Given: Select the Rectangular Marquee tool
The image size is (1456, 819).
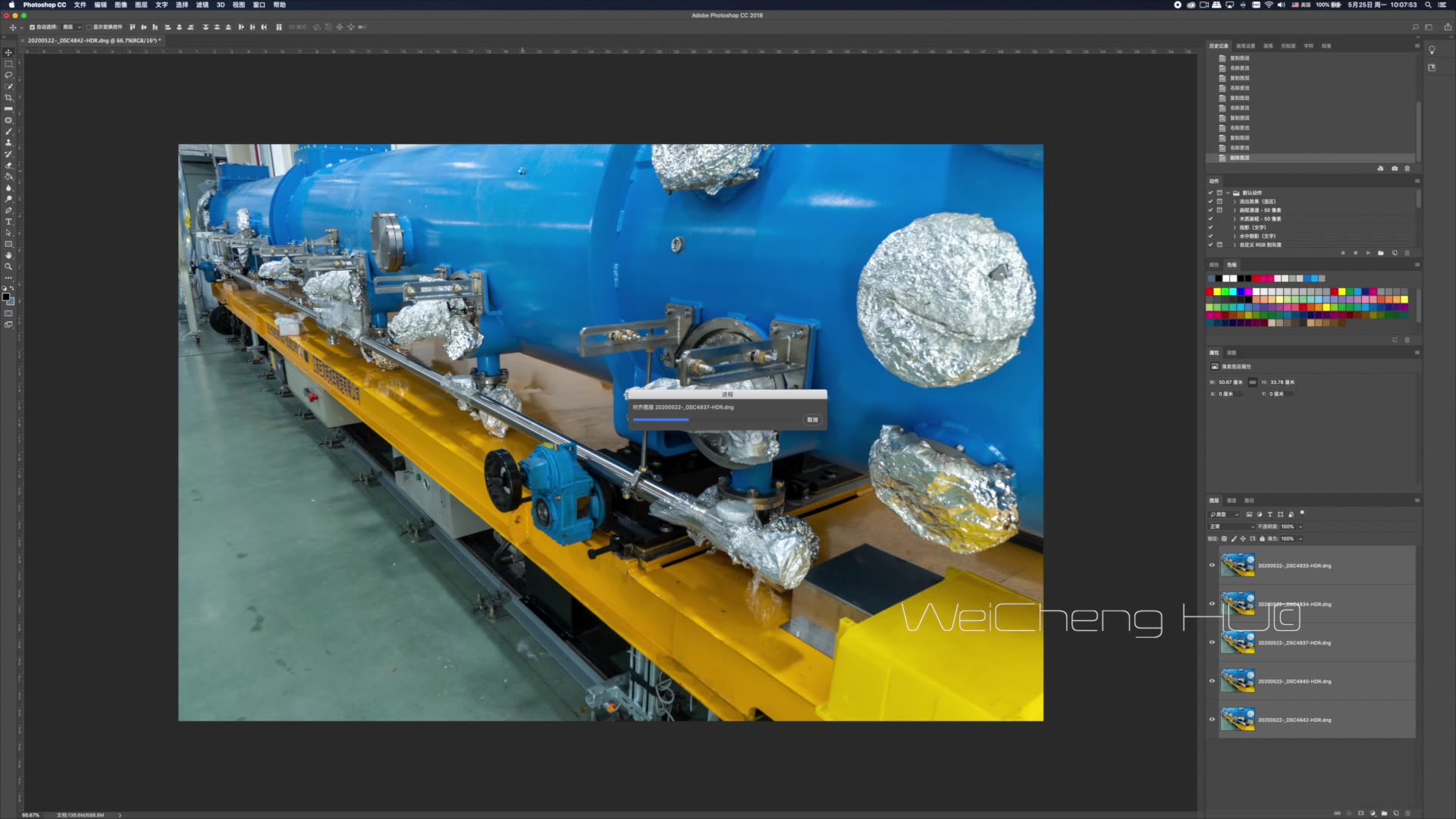Looking at the screenshot, I should [8, 64].
